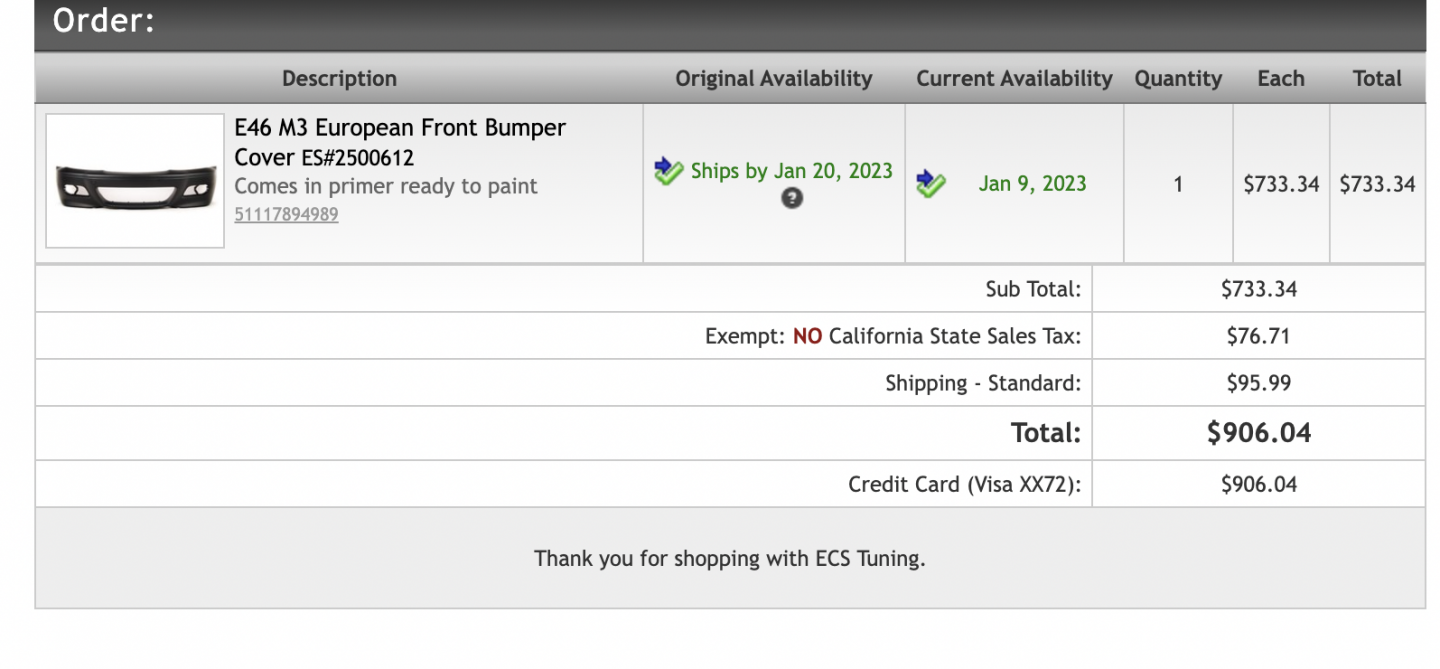Click the Order: section header bar

[x=730, y=24]
